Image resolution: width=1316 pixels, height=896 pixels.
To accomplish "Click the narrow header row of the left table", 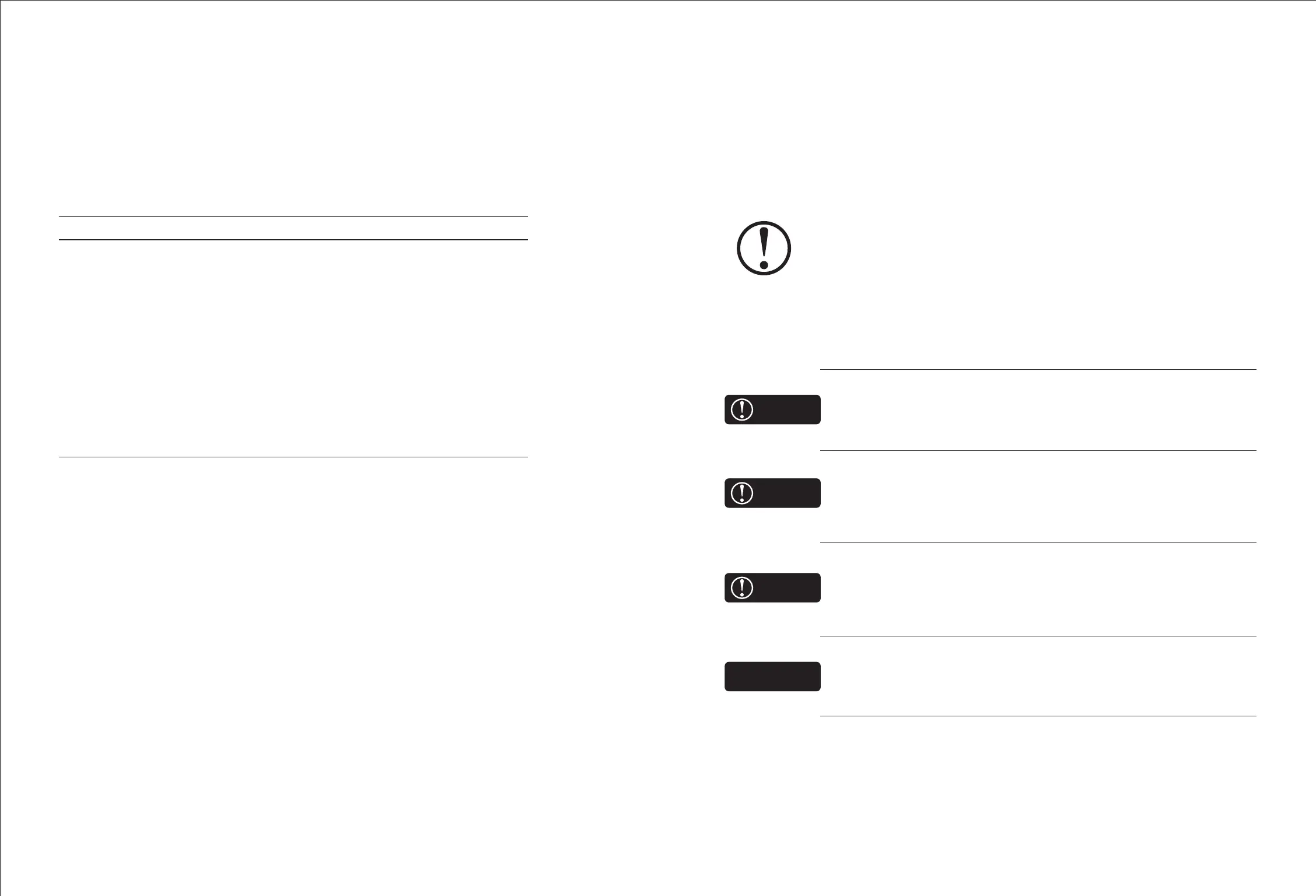I will pyautogui.click(x=293, y=228).
